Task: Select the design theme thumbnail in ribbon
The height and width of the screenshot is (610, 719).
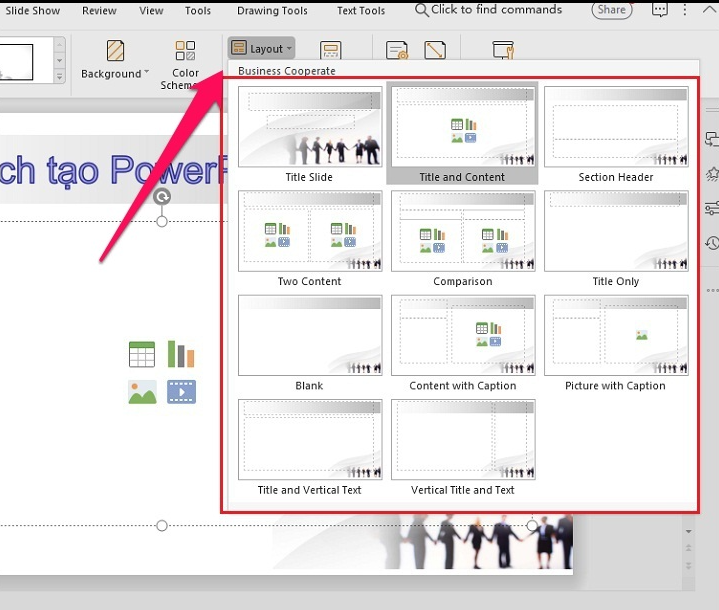Action: point(17,62)
